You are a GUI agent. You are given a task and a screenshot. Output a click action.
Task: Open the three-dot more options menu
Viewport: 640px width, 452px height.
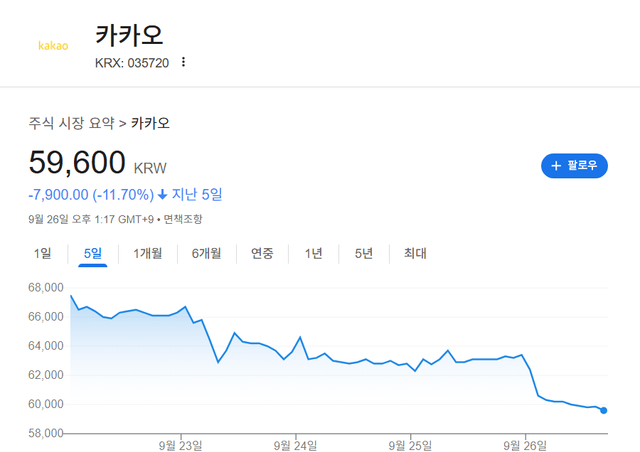pyautogui.click(x=183, y=62)
